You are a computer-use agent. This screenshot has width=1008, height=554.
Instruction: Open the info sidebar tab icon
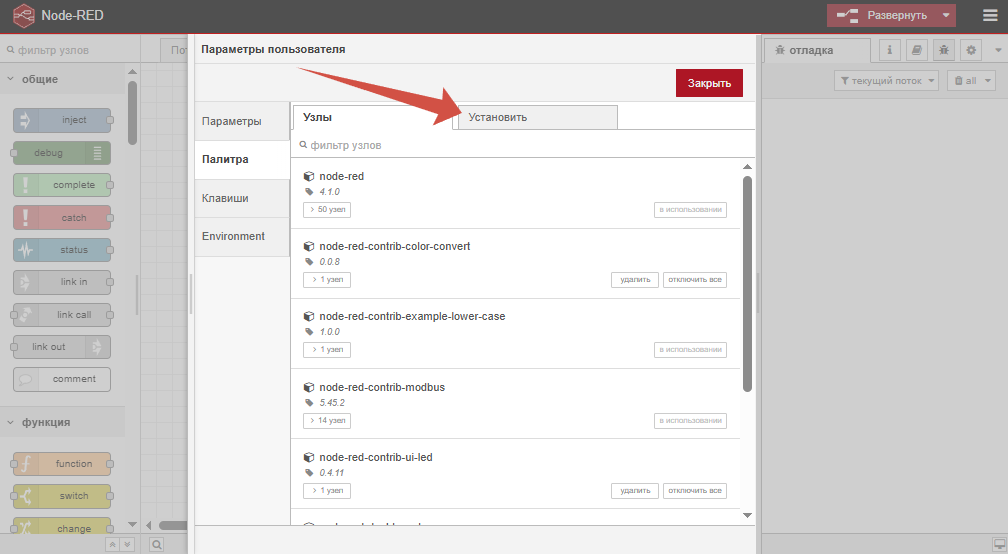(889, 50)
